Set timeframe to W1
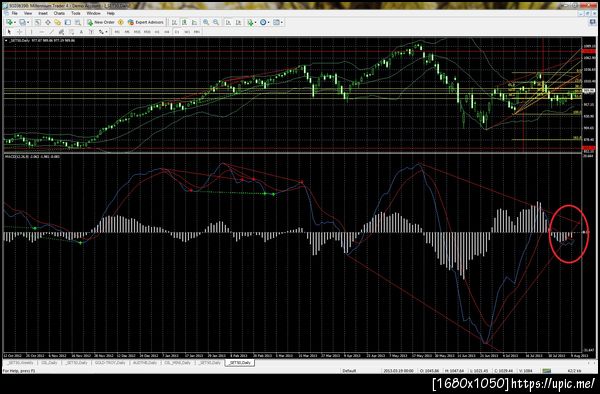Image resolution: width=600 pixels, height=394 pixels. (187, 32)
